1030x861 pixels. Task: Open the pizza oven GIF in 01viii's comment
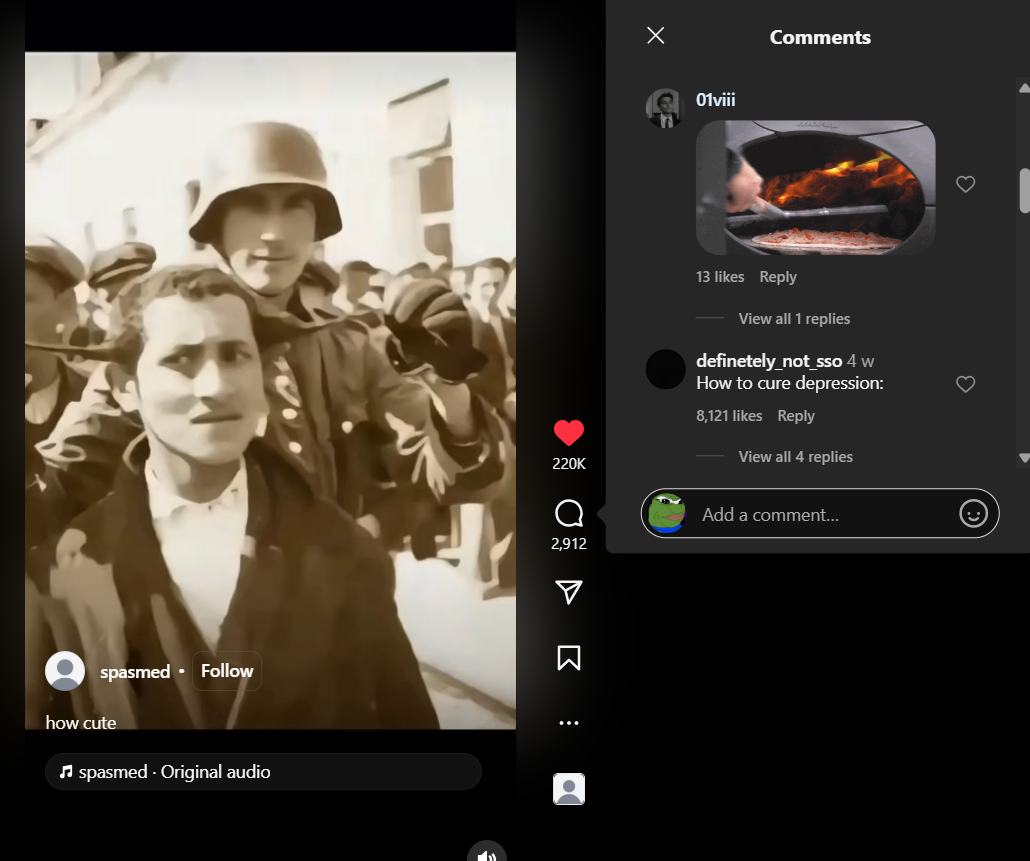tap(815, 187)
